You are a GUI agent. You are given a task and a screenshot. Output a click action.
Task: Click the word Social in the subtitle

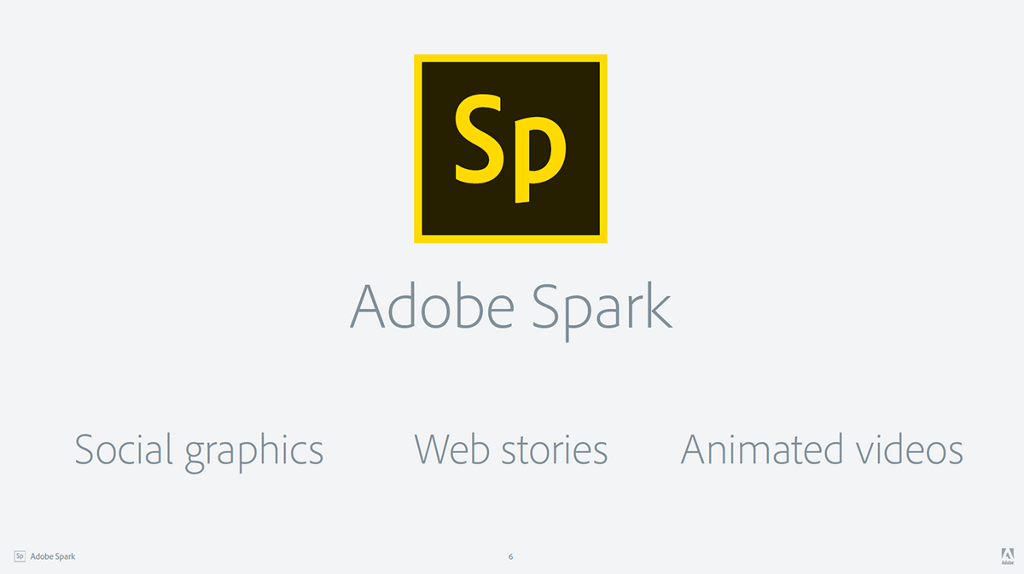(122, 450)
